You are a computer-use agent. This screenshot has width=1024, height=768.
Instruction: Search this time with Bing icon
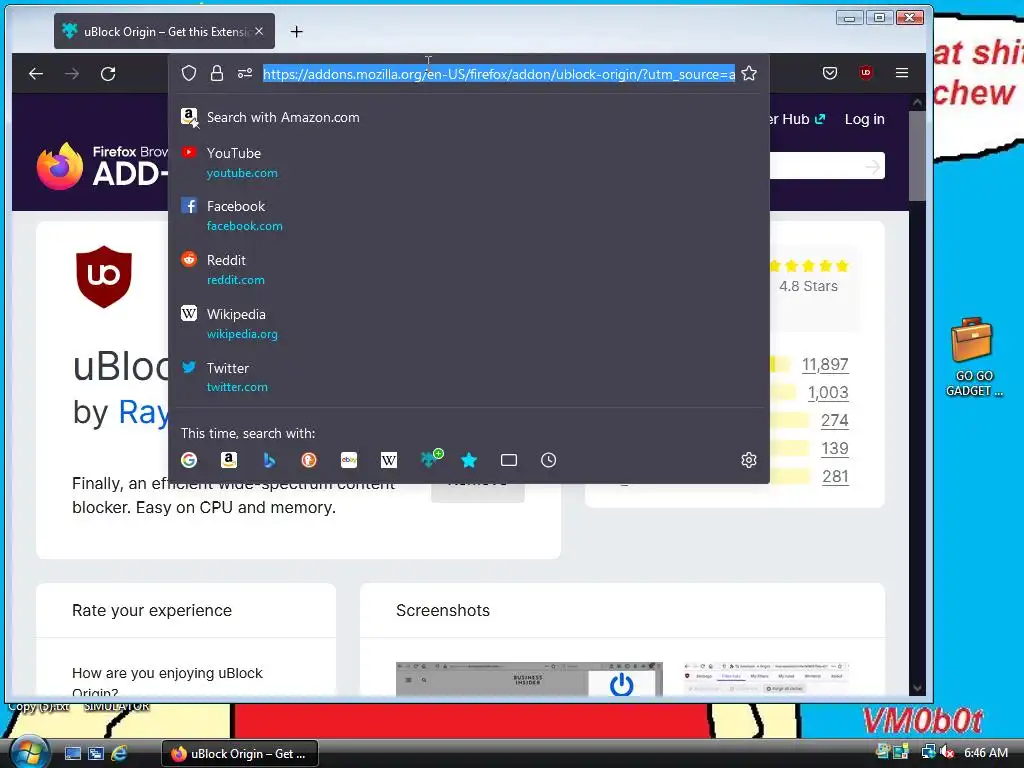coord(269,460)
